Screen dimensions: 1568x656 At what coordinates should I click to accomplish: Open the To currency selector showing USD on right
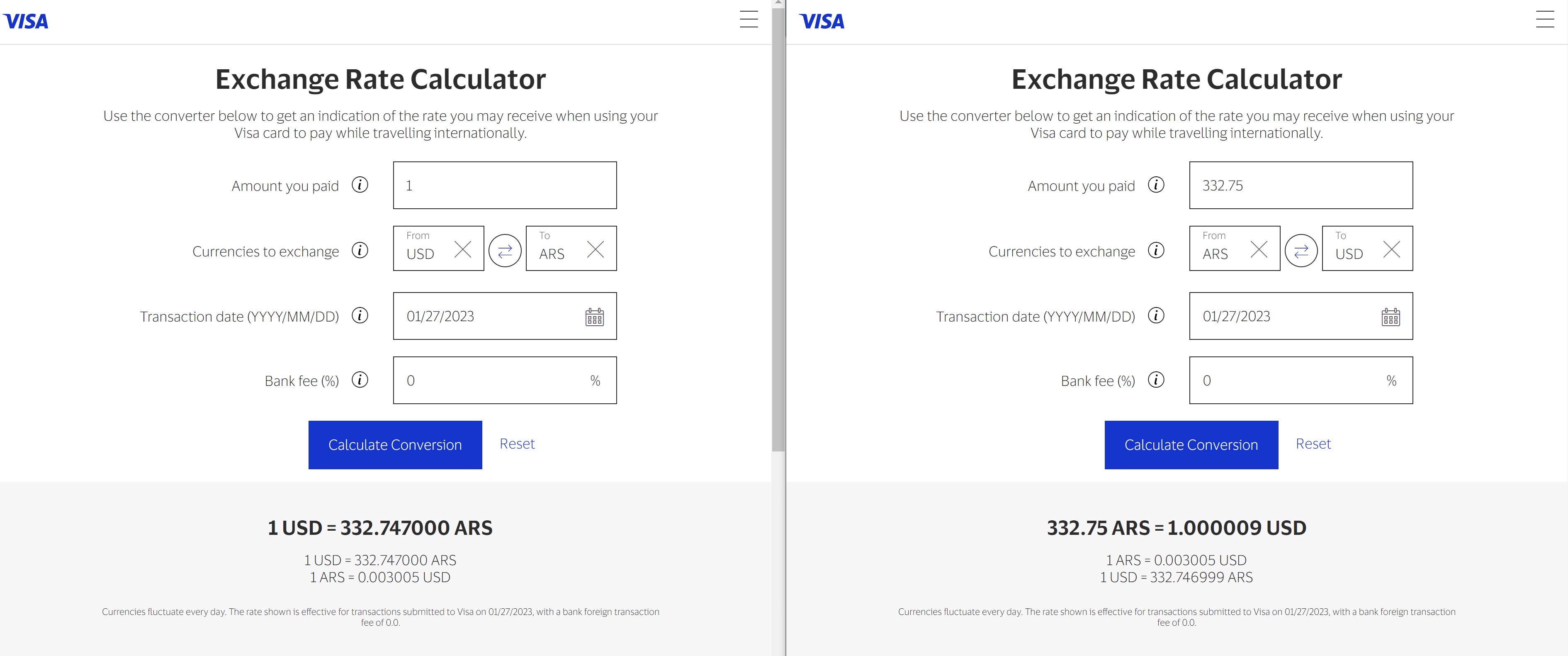click(1350, 254)
